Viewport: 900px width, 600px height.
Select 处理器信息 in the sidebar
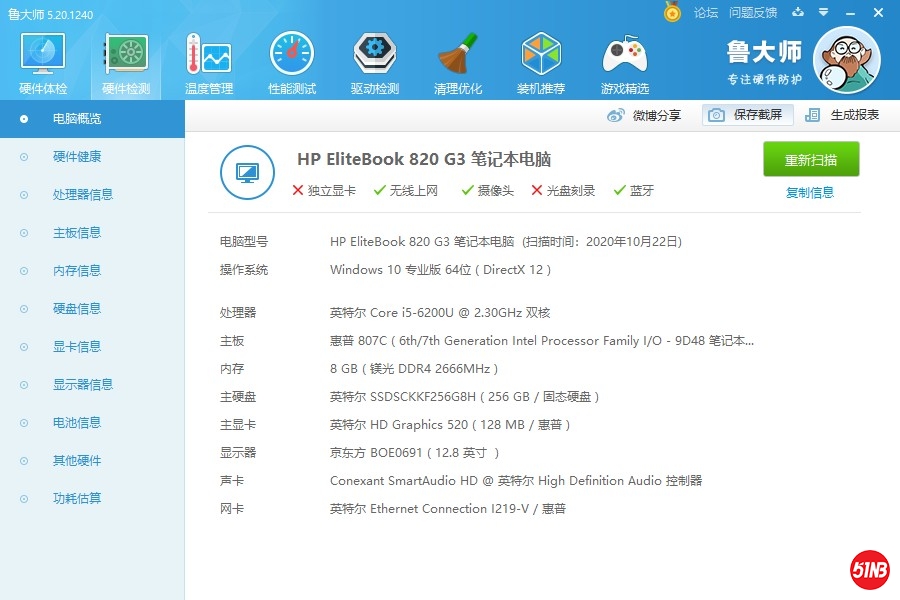click(82, 195)
